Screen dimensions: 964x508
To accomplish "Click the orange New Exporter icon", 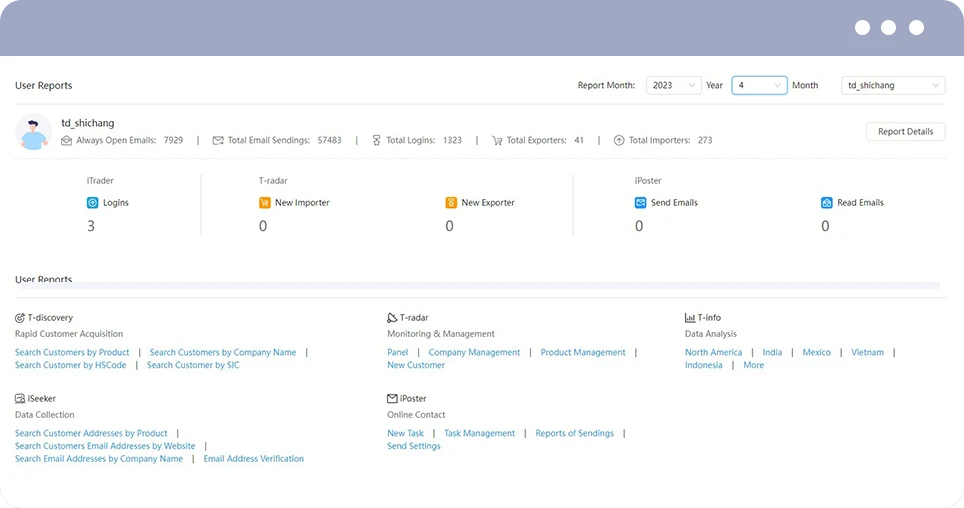I will pyautogui.click(x=451, y=202).
